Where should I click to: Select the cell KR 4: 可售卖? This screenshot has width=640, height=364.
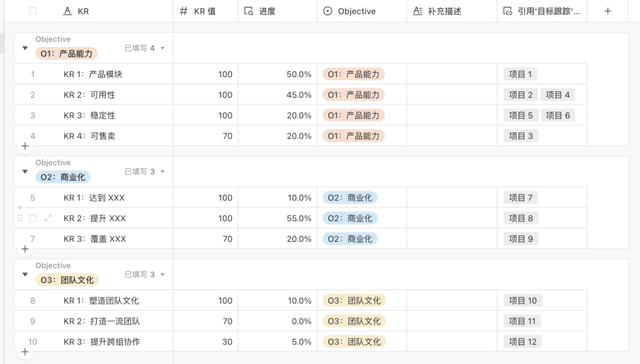click(89, 136)
